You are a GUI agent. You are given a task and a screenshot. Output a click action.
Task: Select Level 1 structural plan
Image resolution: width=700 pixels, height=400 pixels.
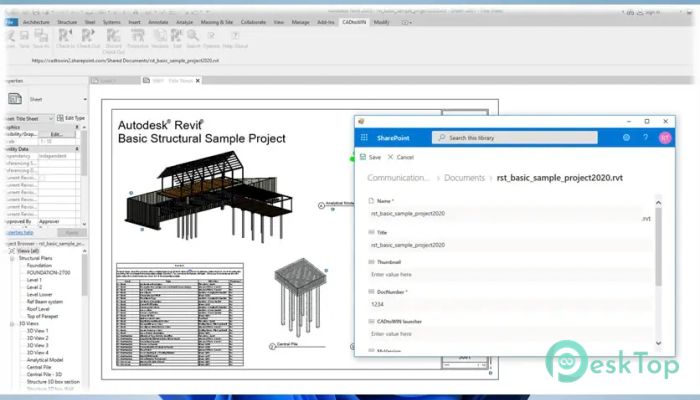[x=34, y=280]
